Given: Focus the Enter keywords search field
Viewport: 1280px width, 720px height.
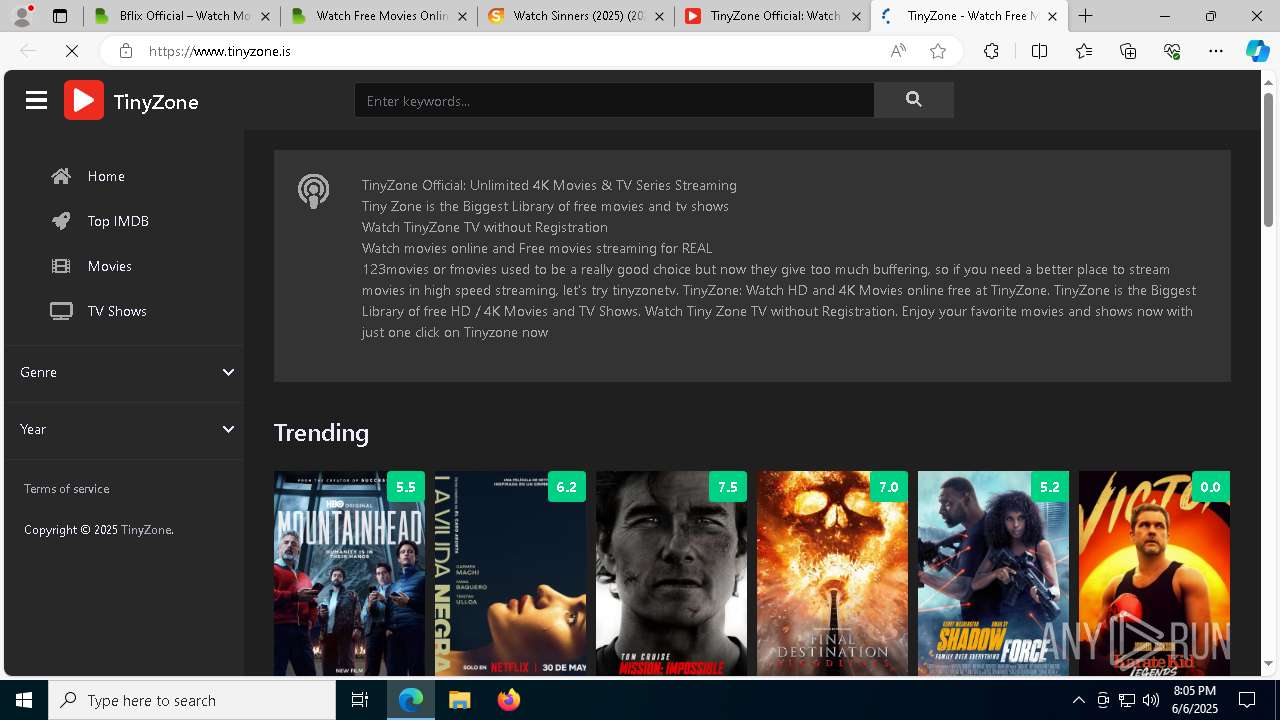Looking at the screenshot, I should (614, 100).
